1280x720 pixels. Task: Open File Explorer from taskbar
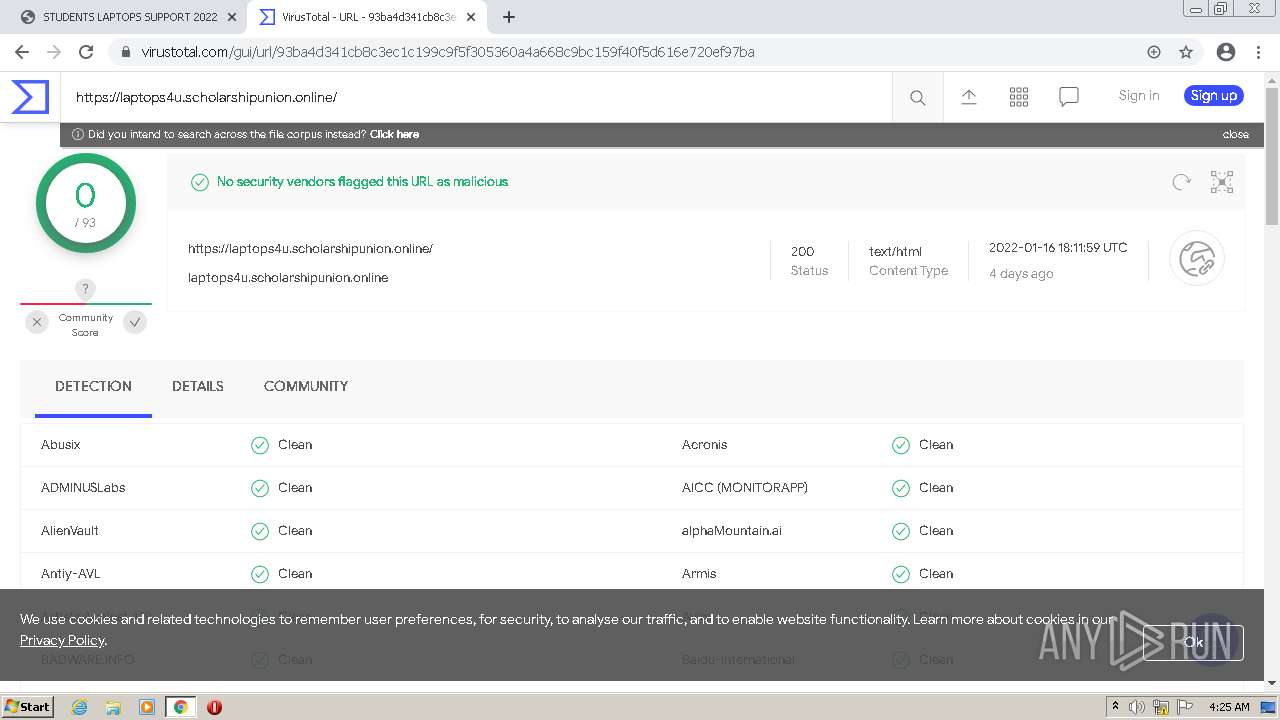click(x=113, y=707)
